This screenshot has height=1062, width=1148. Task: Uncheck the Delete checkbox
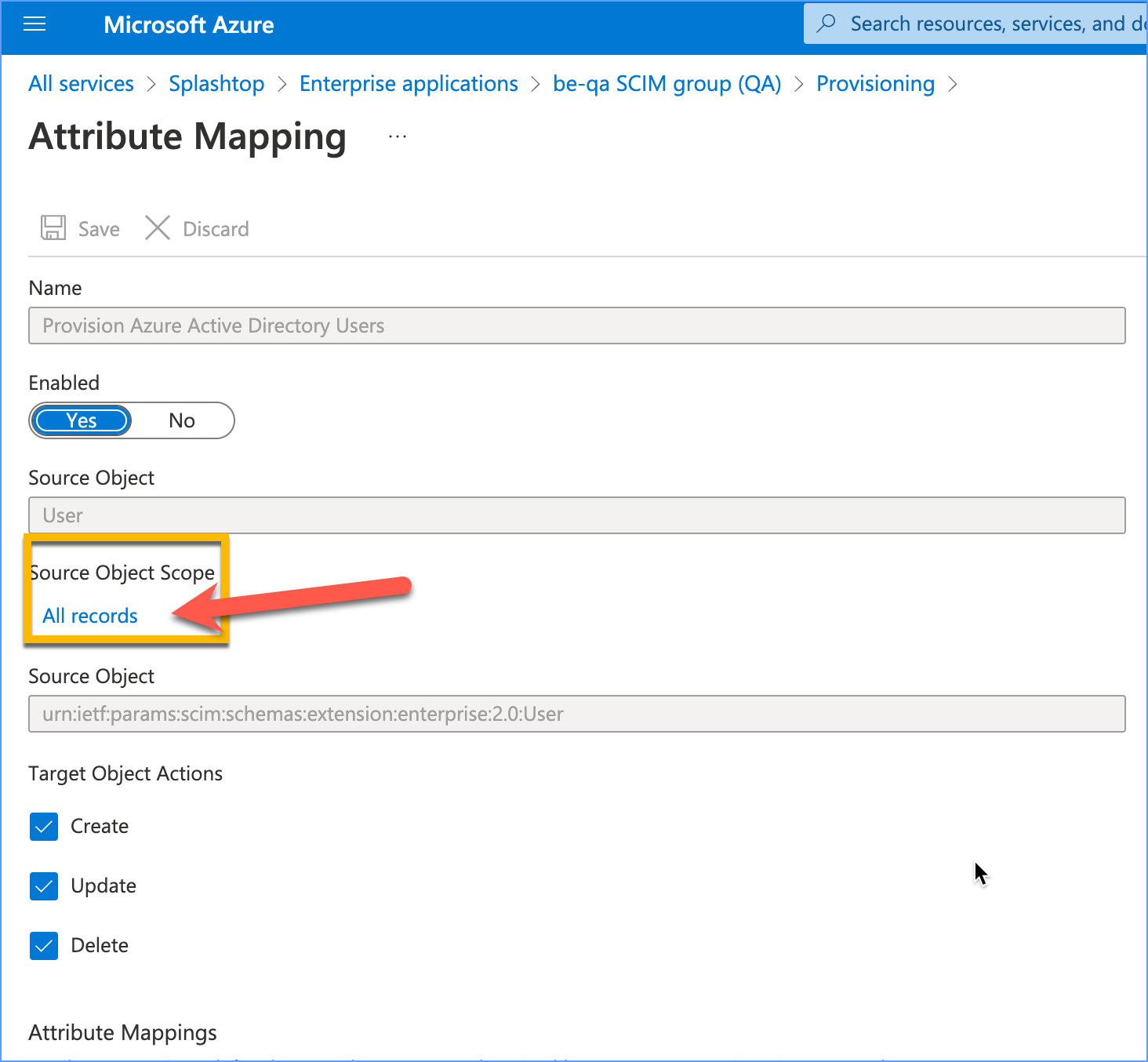tap(44, 946)
